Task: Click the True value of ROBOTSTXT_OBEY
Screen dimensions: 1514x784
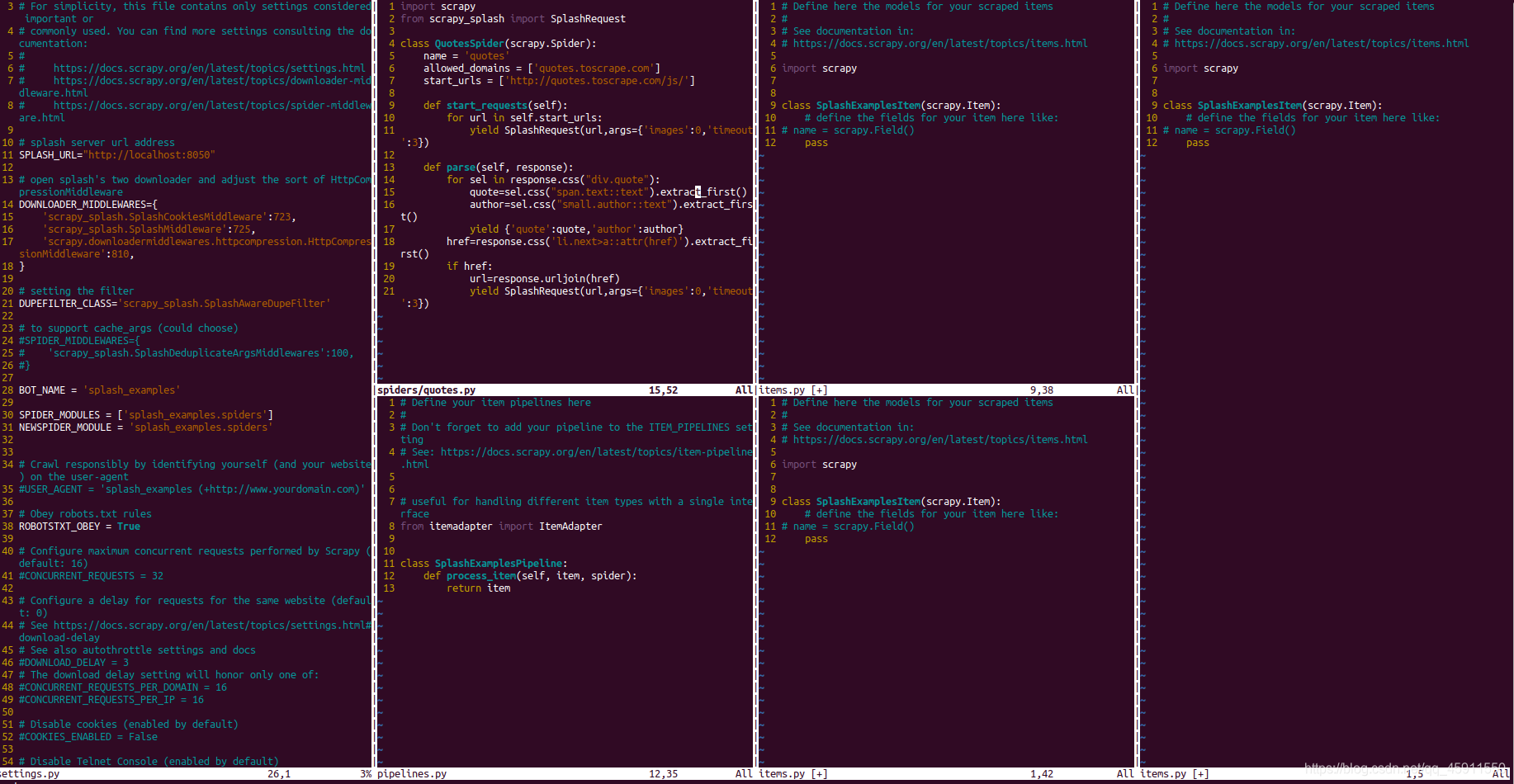Action: [129, 527]
